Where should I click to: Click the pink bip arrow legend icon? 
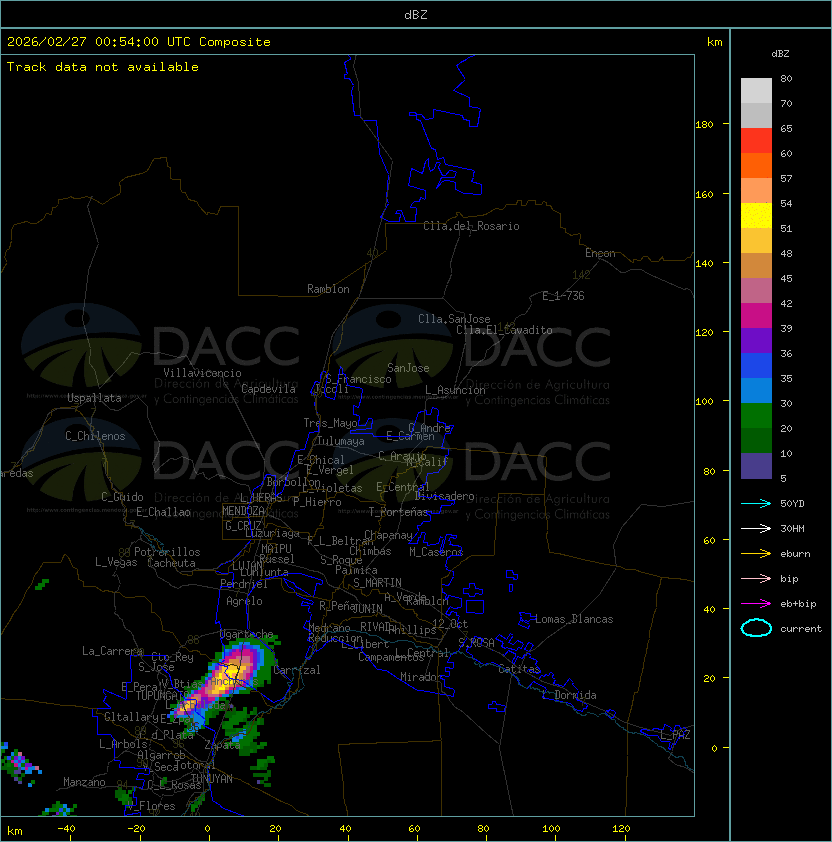coord(756,578)
